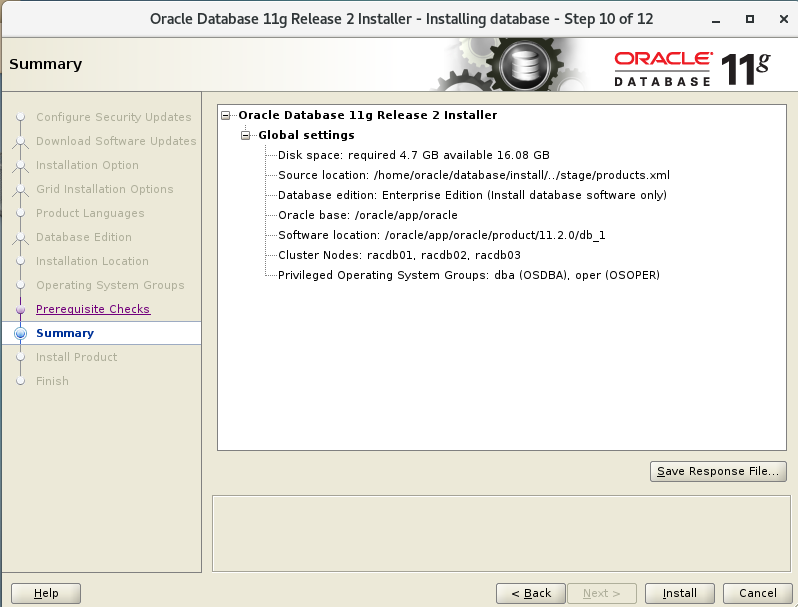Click the Oracle Database 11g Release 2 Installer root label
Image resolution: width=798 pixels, height=607 pixels.
pos(367,115)
